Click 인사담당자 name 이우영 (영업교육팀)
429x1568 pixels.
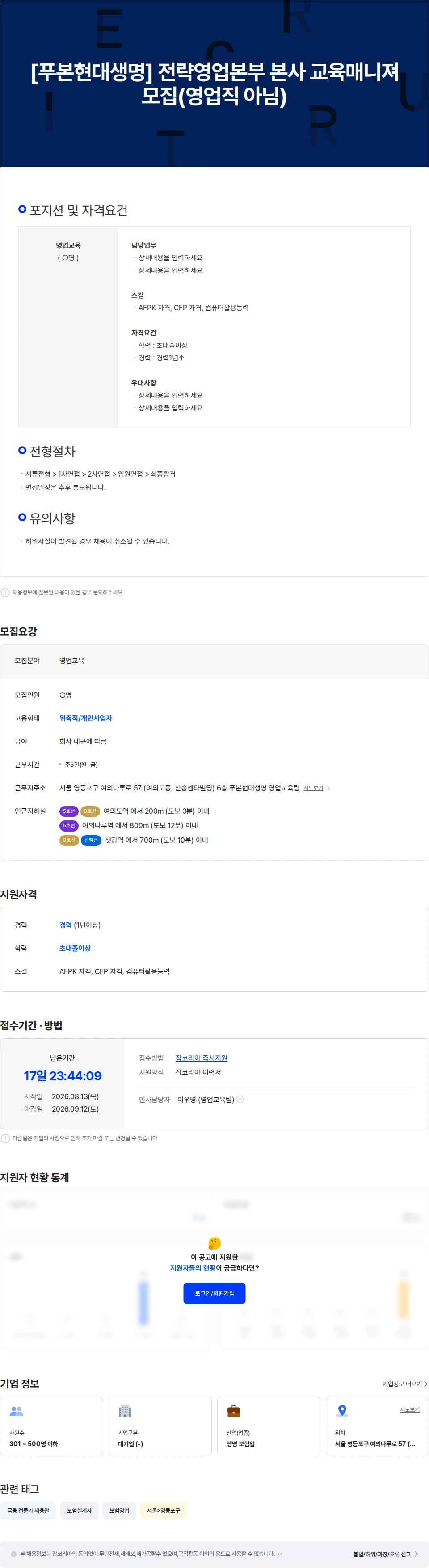tap(206, 1100)
